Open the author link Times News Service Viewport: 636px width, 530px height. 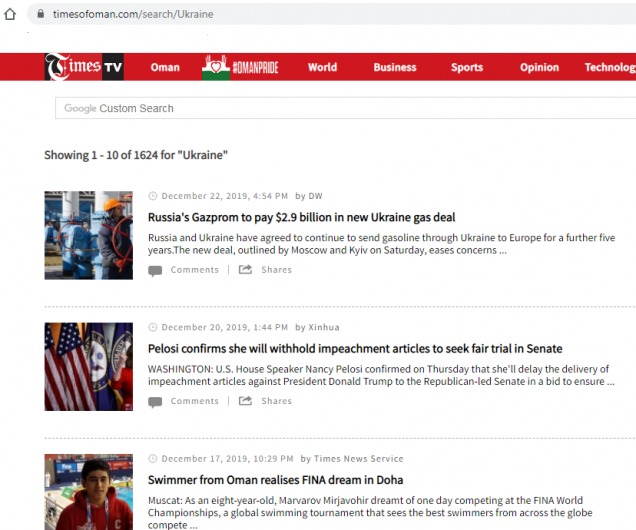[359, 459]
